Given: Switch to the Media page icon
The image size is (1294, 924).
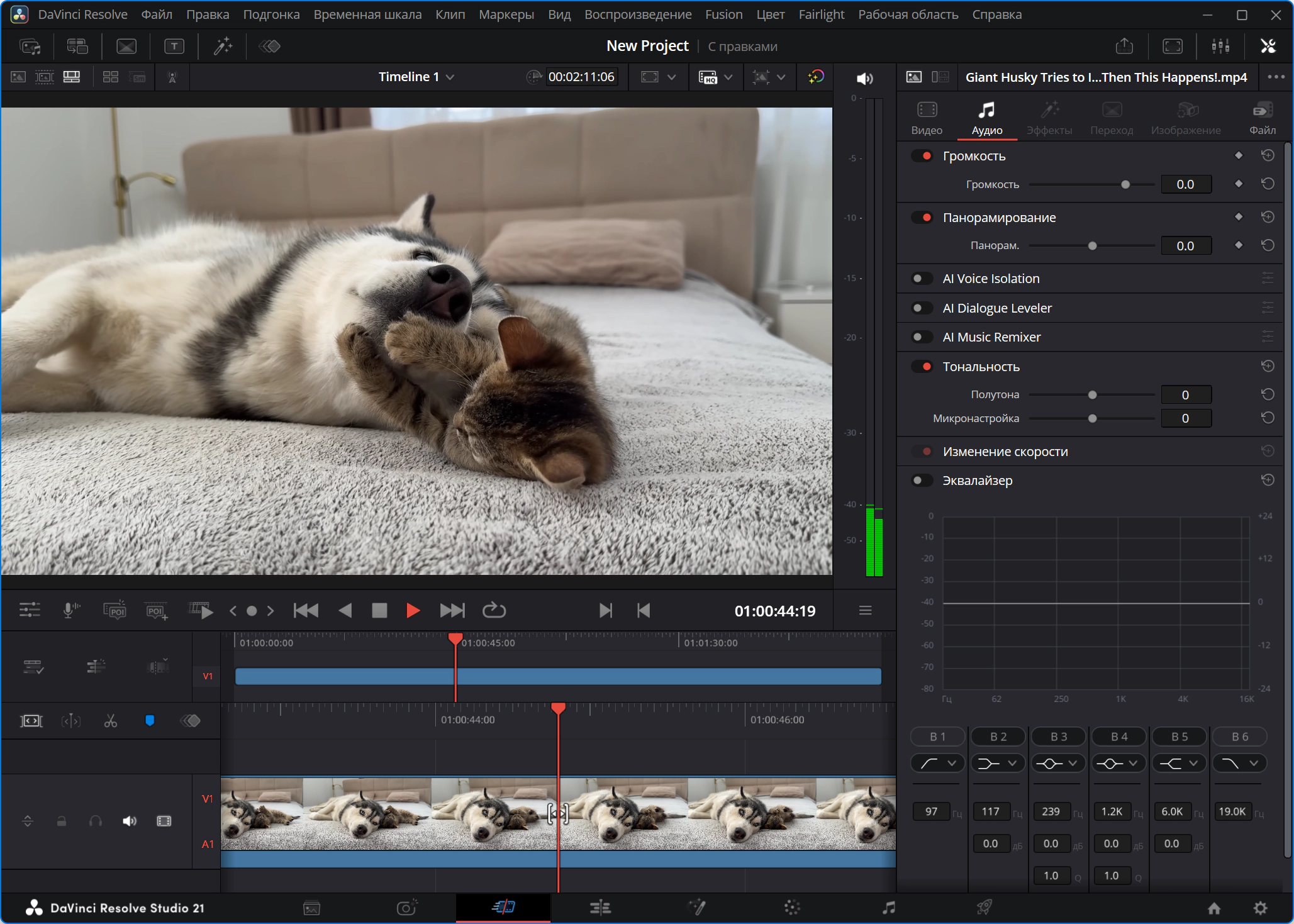Looking at the screenshot, I should [312, 908].
